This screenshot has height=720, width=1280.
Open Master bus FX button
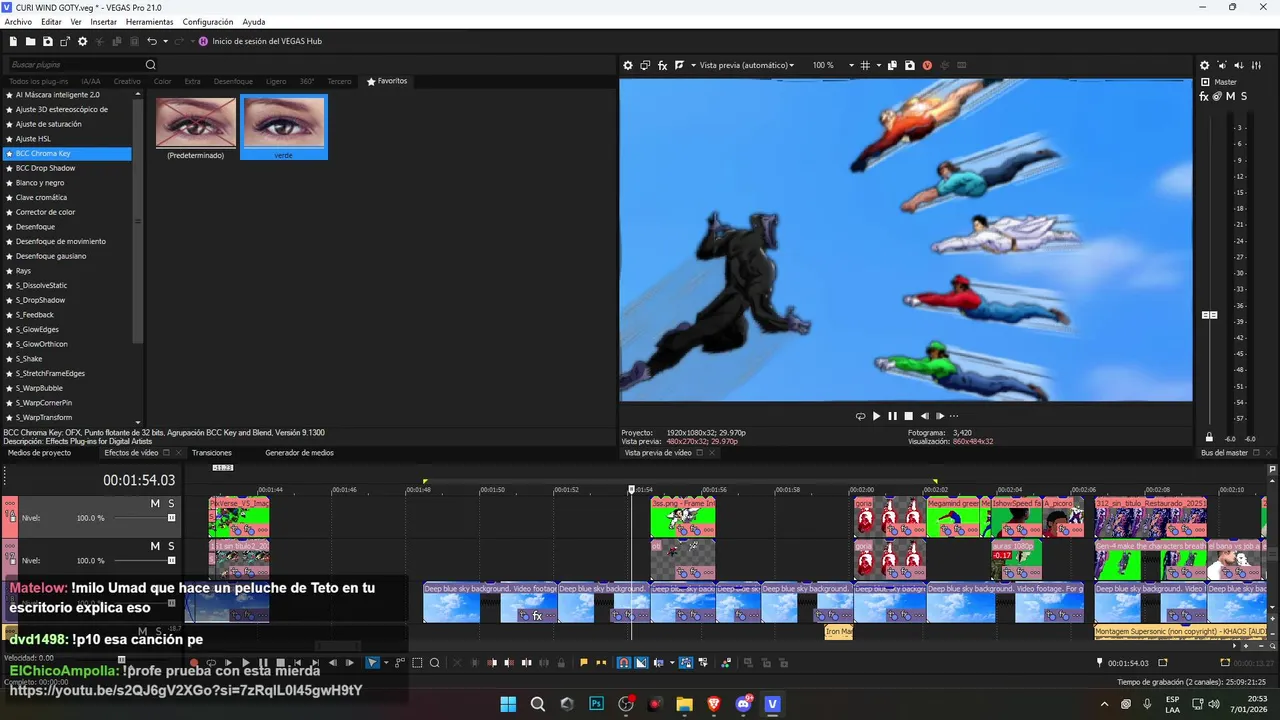click(x=1204, y=96)
